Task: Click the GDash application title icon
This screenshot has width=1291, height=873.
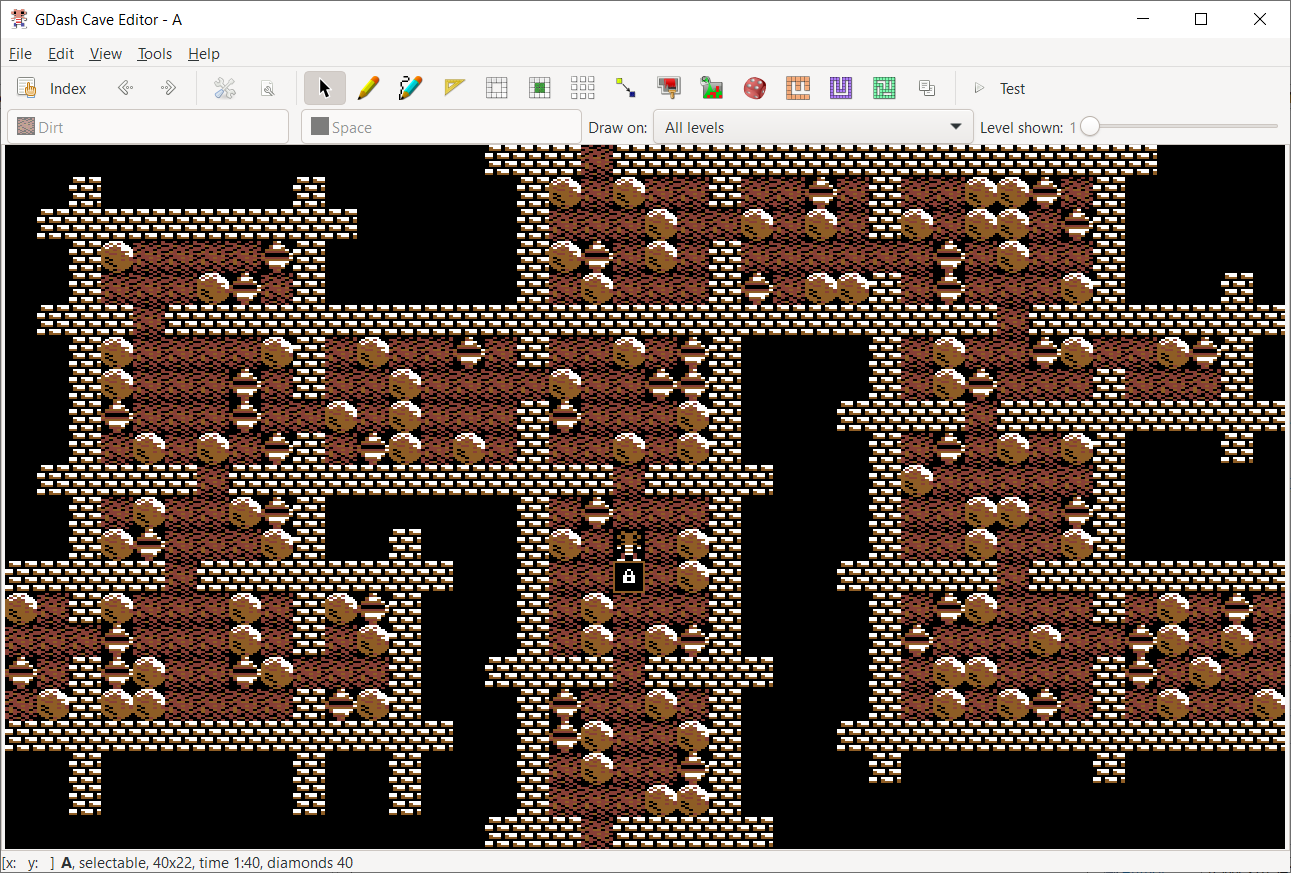Action: point(19,19)
